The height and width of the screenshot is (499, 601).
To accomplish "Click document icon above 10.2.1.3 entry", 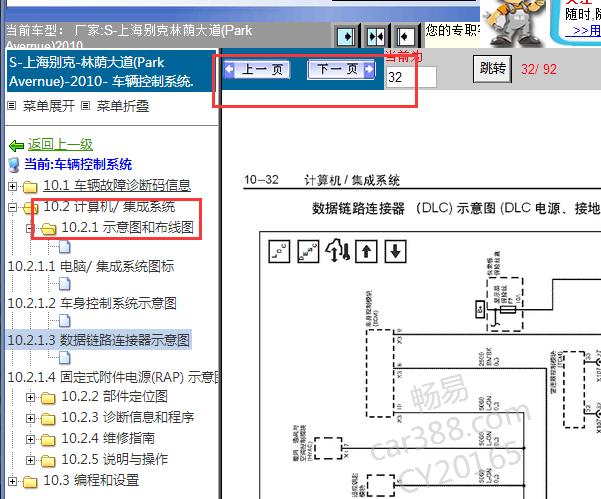I will (x=64, y=321).
